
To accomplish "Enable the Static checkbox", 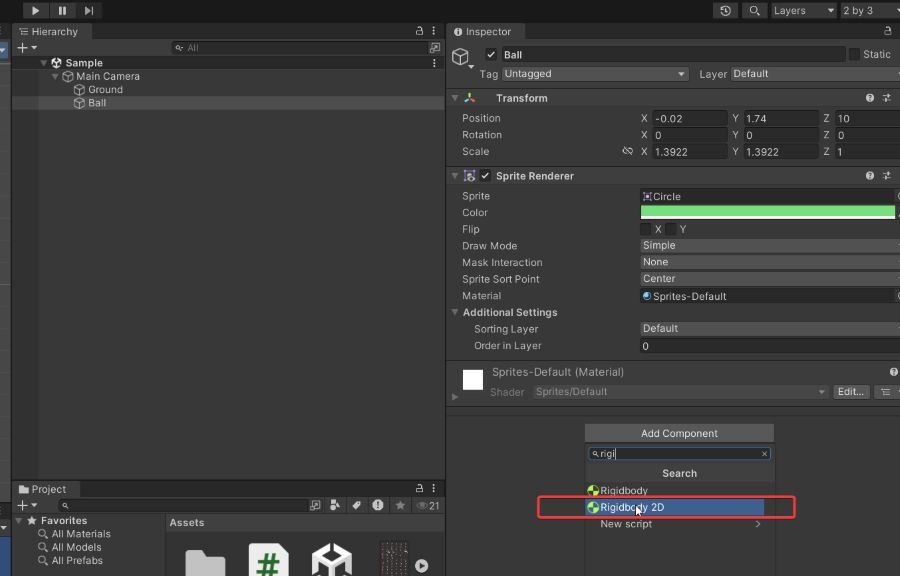I will (854, 54).
